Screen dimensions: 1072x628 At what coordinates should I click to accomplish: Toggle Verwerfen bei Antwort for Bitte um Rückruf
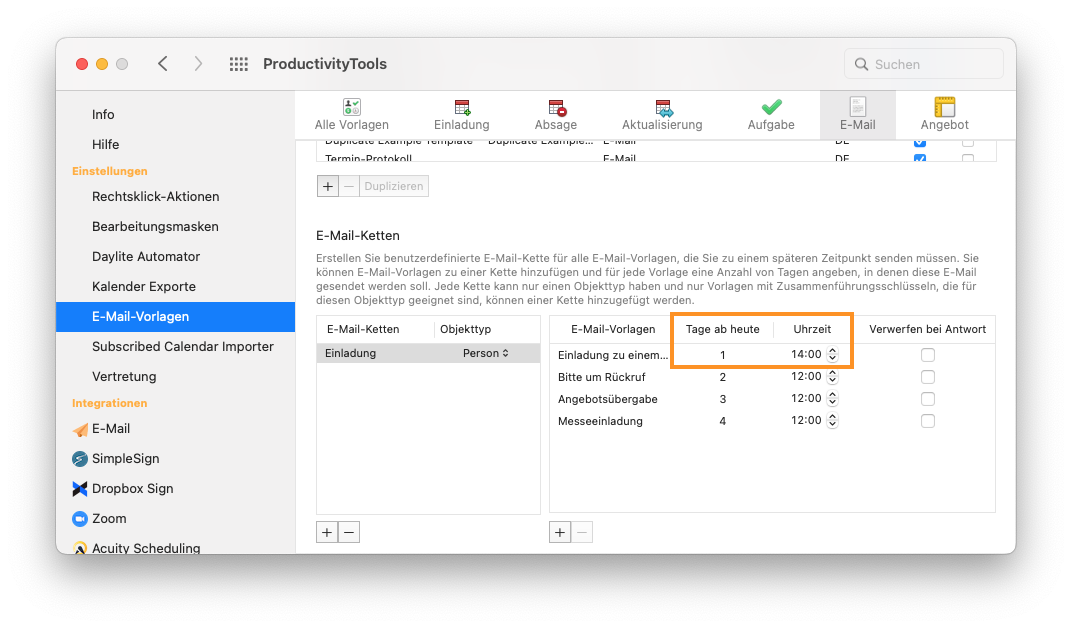(x=928, y=377)
